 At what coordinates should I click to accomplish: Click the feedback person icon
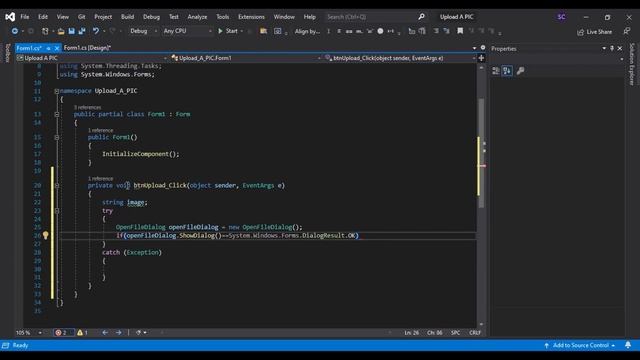coord(627,31)
